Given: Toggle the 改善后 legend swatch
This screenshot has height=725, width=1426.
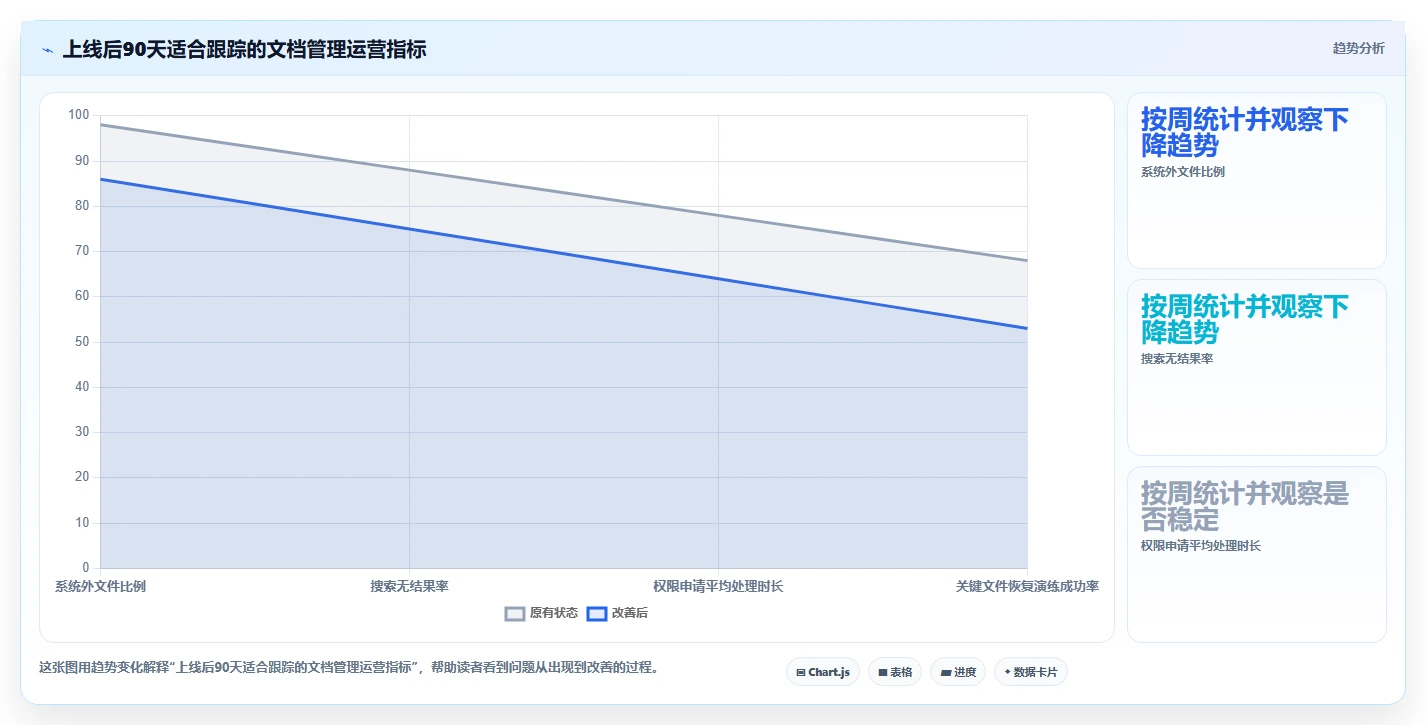Looking at the screenshot, I should (597, 613).
